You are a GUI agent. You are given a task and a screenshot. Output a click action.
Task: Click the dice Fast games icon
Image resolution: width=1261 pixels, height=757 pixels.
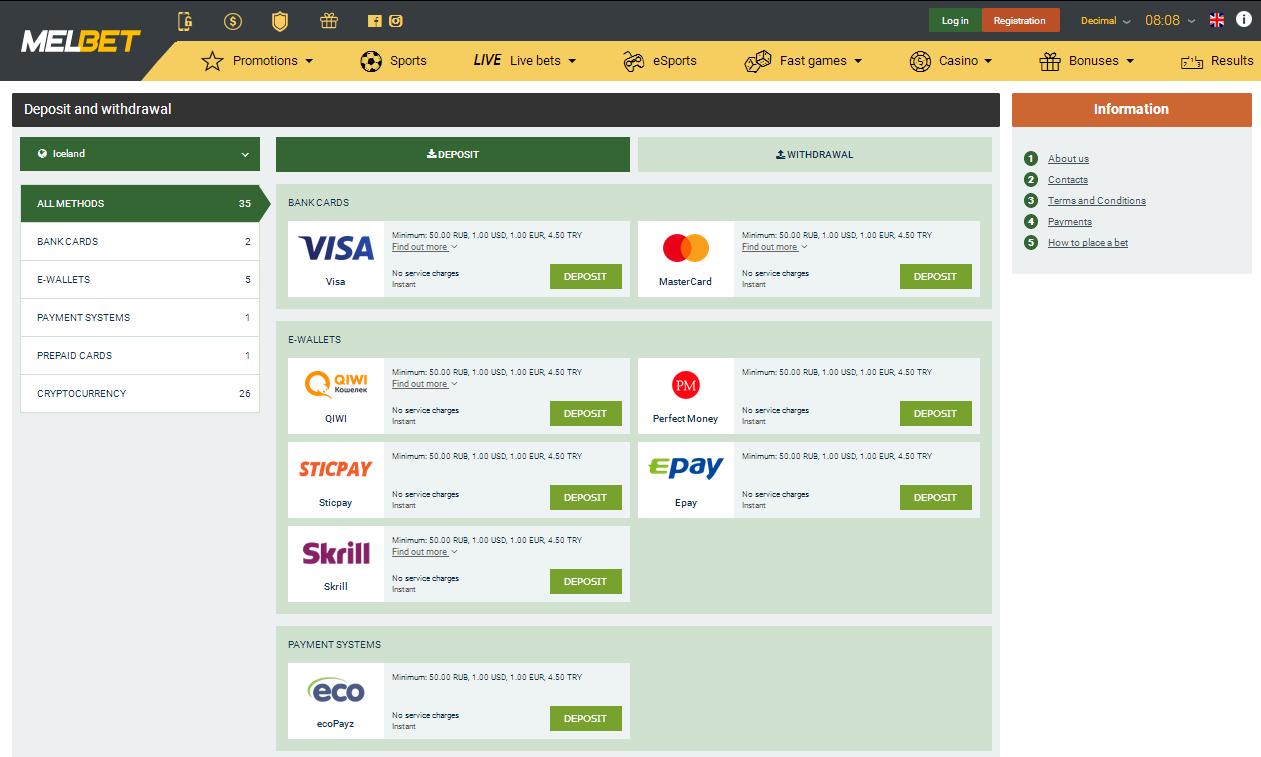tap(758, 61)
